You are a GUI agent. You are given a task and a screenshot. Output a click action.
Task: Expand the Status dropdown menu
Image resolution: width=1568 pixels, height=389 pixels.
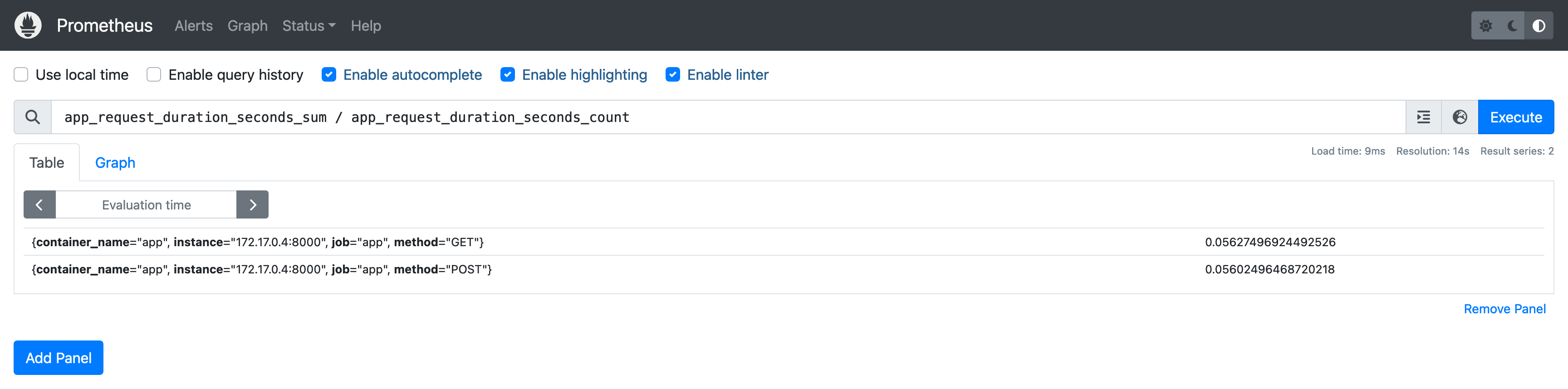309,25
